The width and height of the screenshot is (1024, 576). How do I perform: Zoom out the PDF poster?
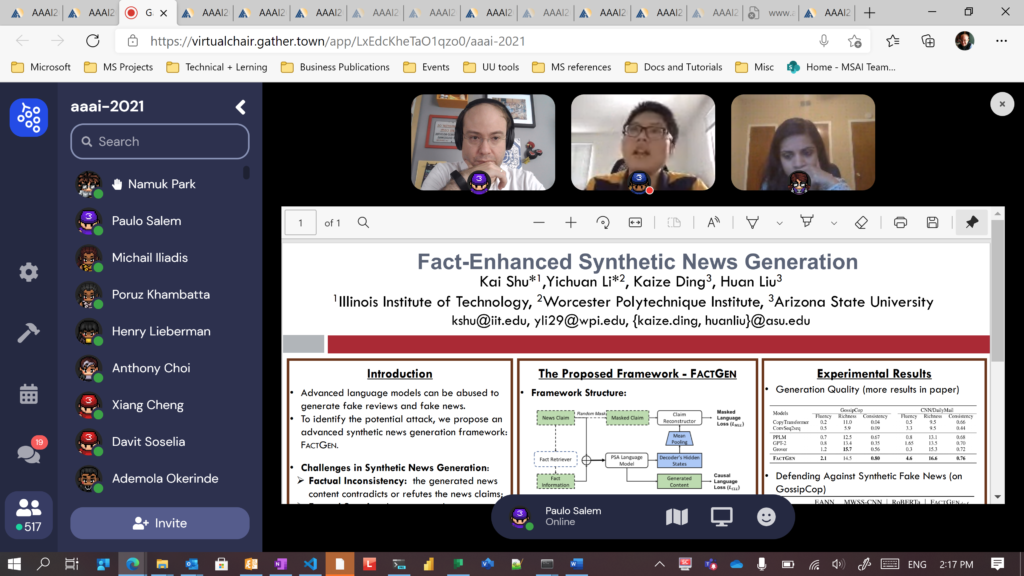(x=539, y=223)
